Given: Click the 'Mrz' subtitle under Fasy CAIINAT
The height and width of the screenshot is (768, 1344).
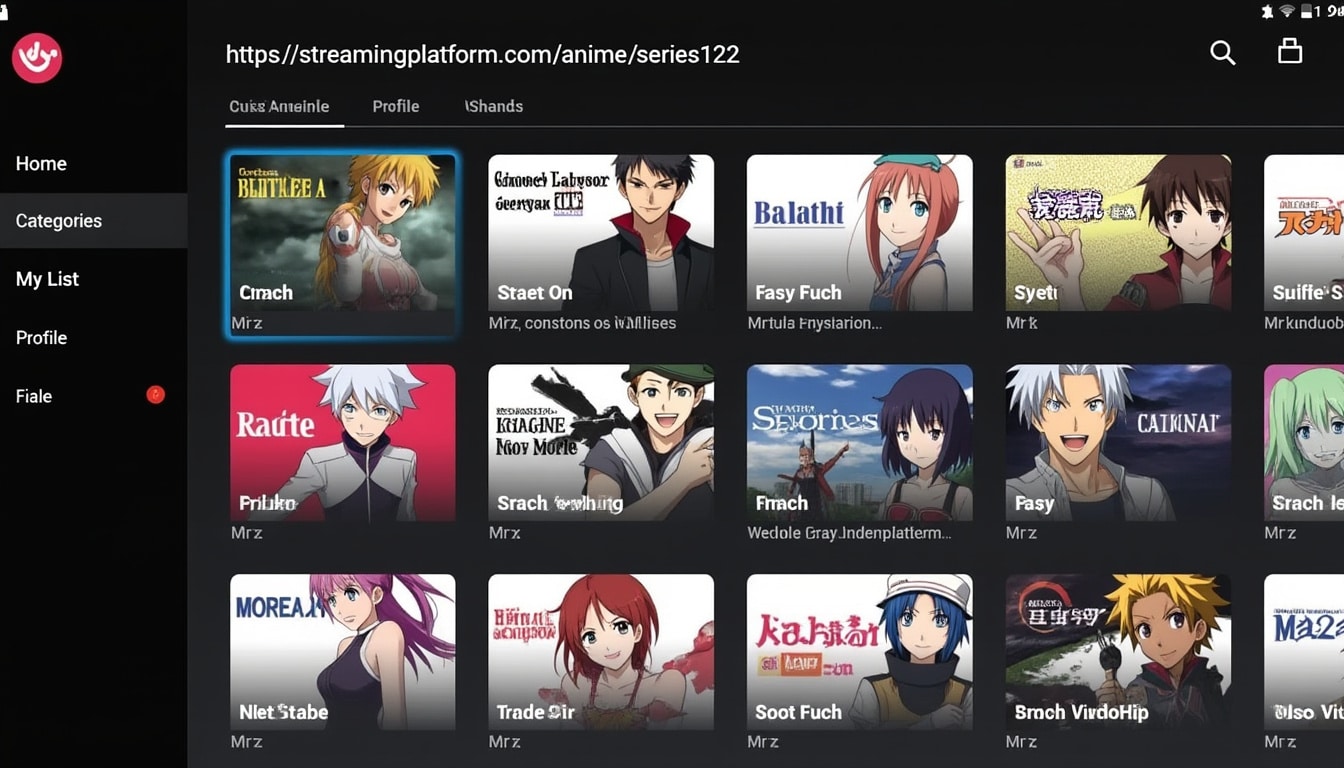Looking at the screenshot, I should point(1021,533).
